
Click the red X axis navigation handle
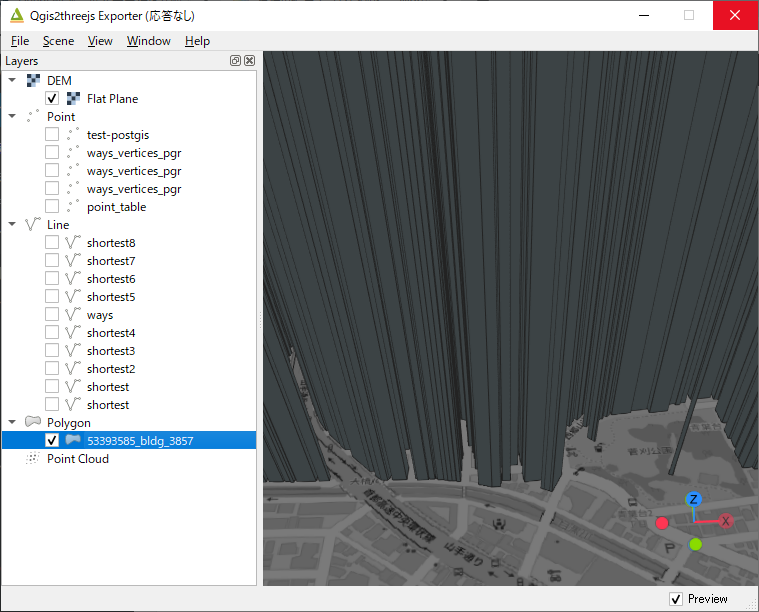point(726,521)
